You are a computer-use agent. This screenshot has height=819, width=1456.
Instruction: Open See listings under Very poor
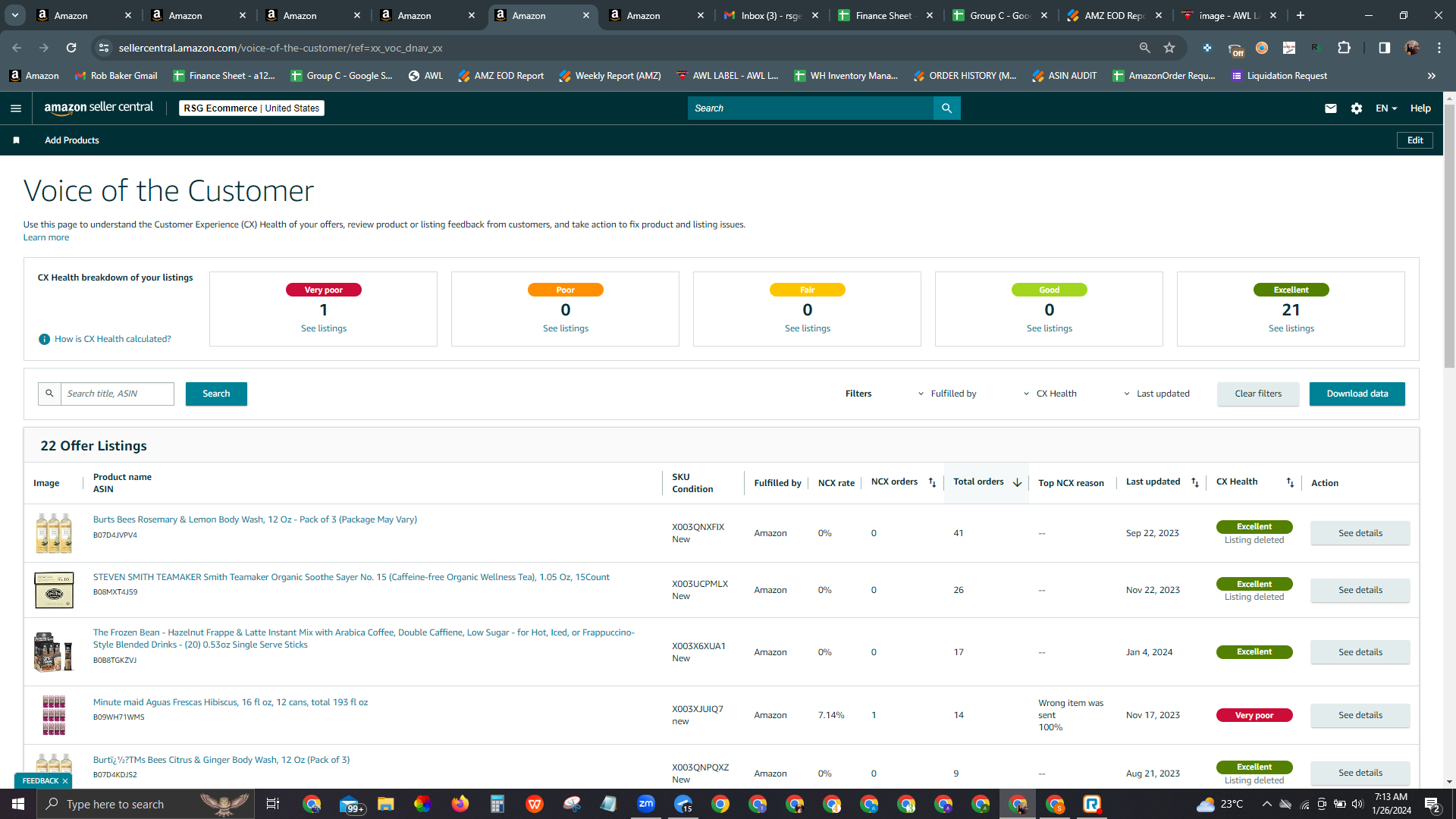pyautogui.click(x=324, y=328)
